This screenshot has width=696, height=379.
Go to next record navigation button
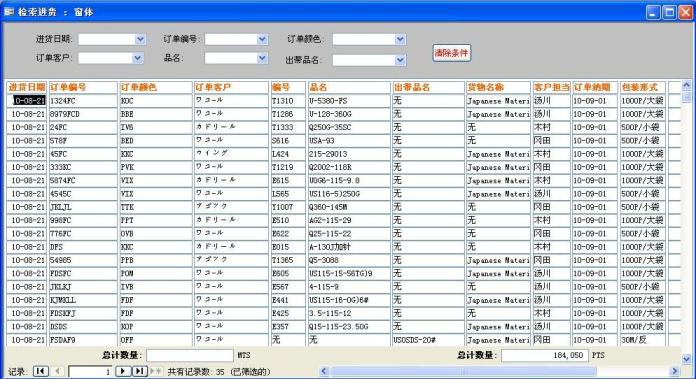click(x=123, y=371)
